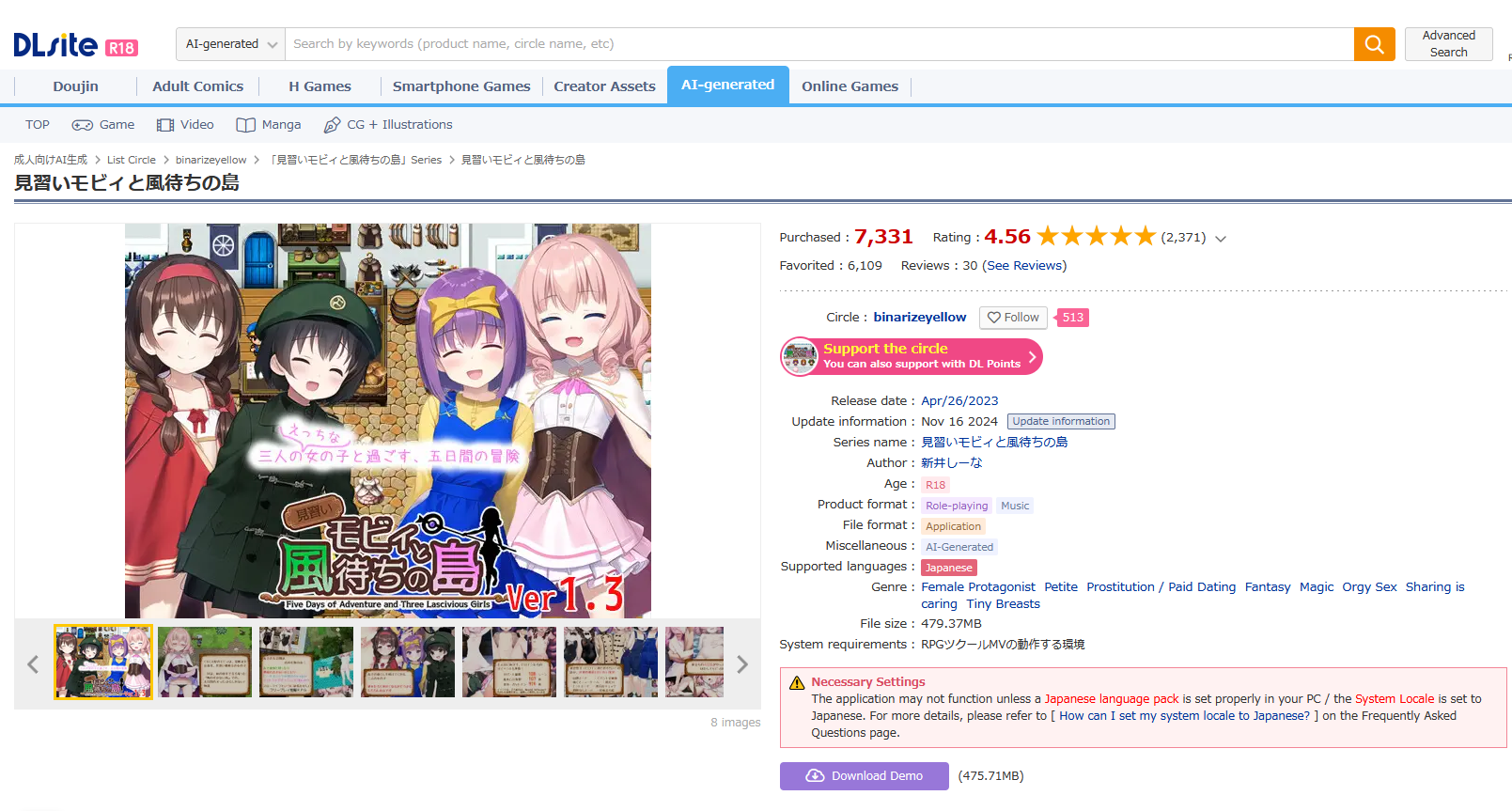
Task: Open Advanced Search
Action: tap(1448, 44)
